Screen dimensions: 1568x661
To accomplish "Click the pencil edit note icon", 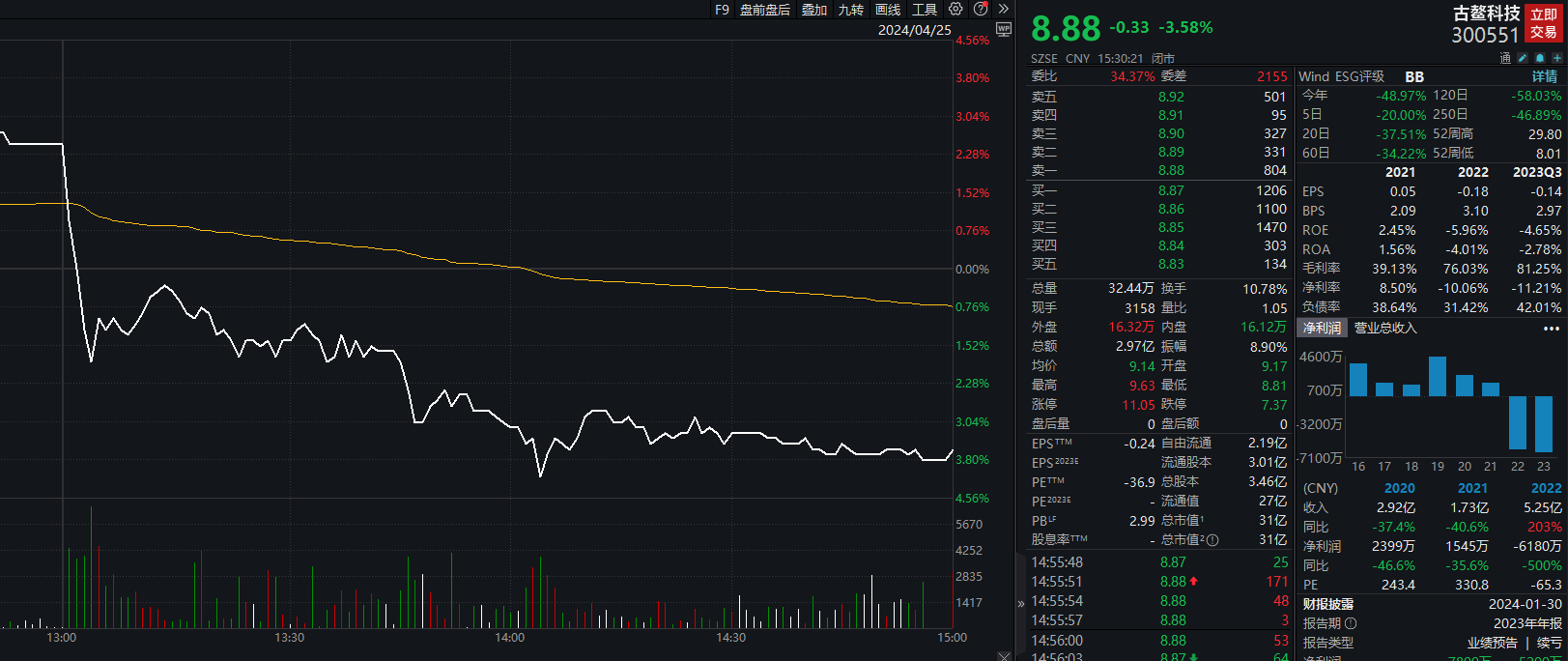I will point(1523,58).
